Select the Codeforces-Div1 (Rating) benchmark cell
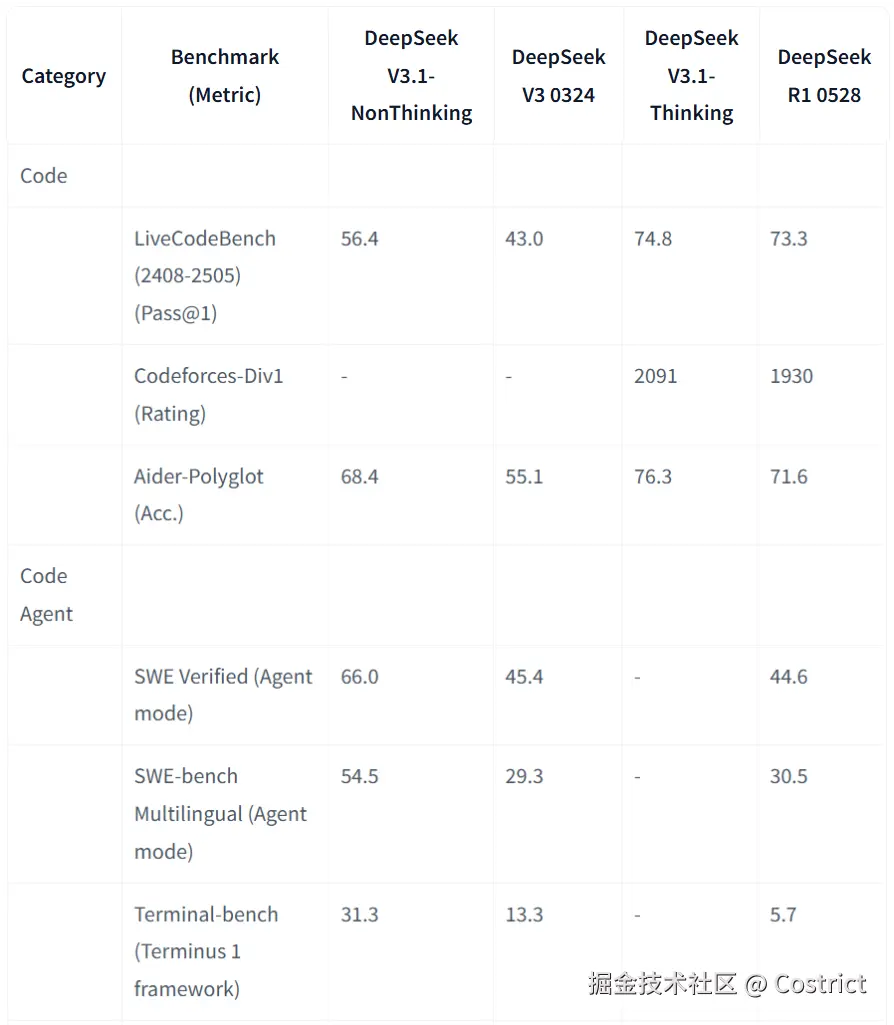Viewport: 894px width, 1025px height. [209, 394]
